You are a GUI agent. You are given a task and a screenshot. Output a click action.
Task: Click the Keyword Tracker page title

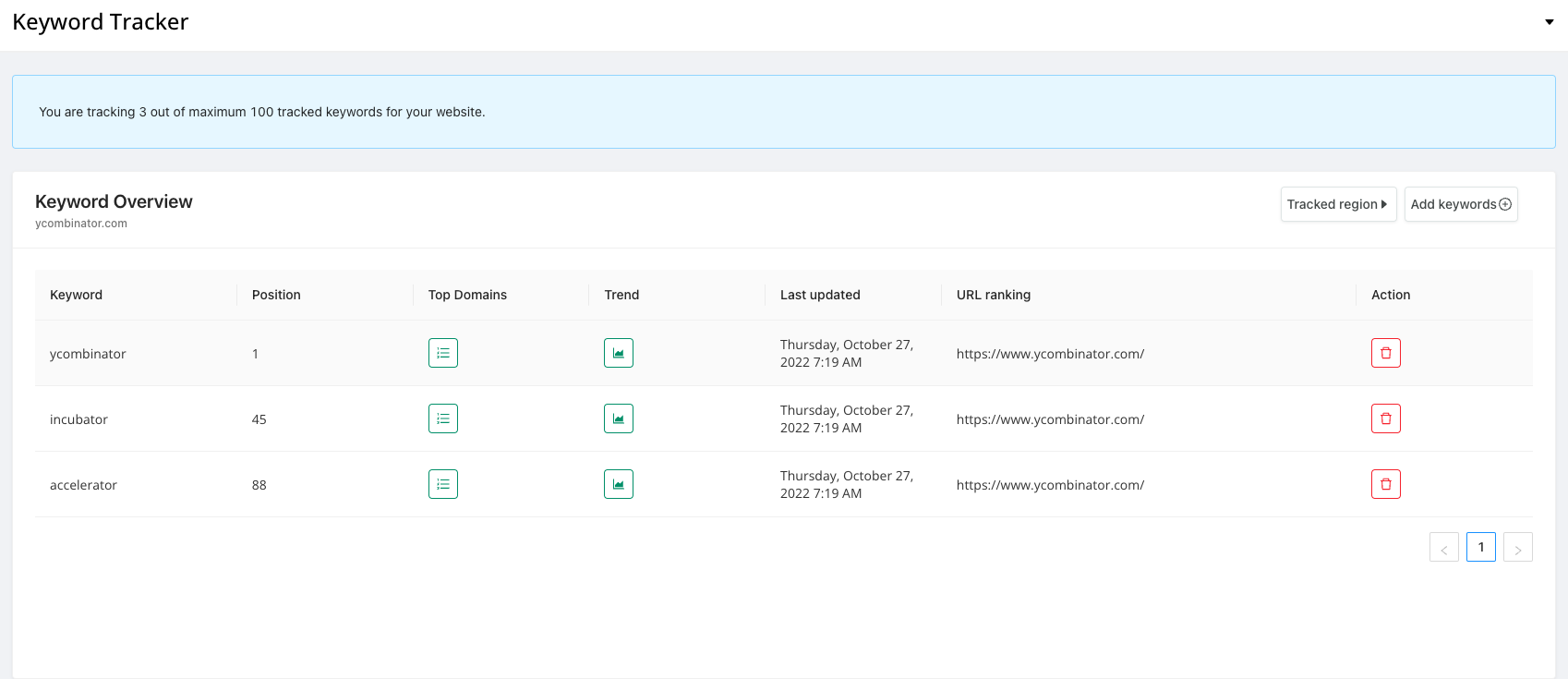[x=101, y=22]
